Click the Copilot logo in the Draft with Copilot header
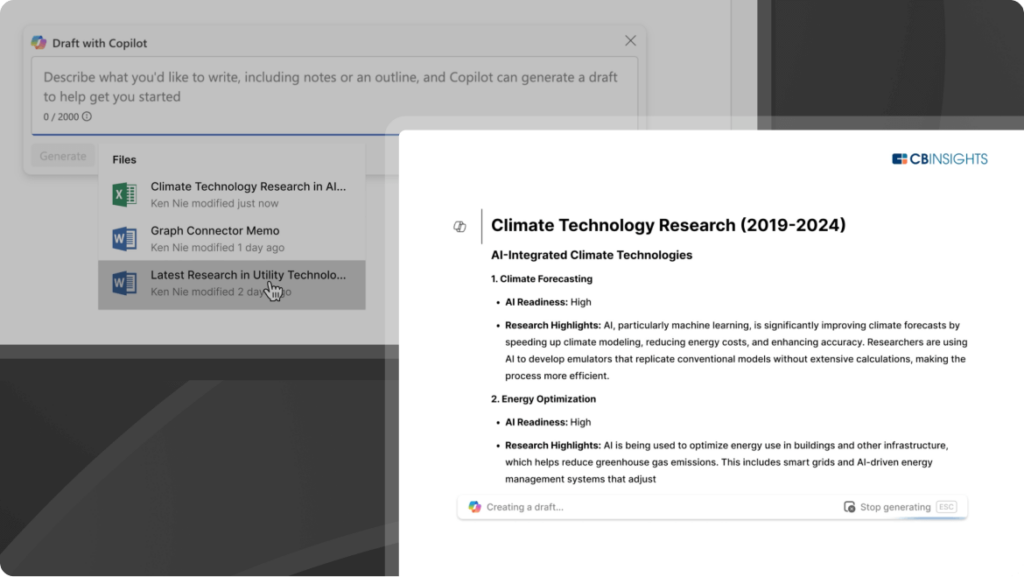Image resolution: width=1024 pixels, height=577 pixels. click(x=39, y=42)
